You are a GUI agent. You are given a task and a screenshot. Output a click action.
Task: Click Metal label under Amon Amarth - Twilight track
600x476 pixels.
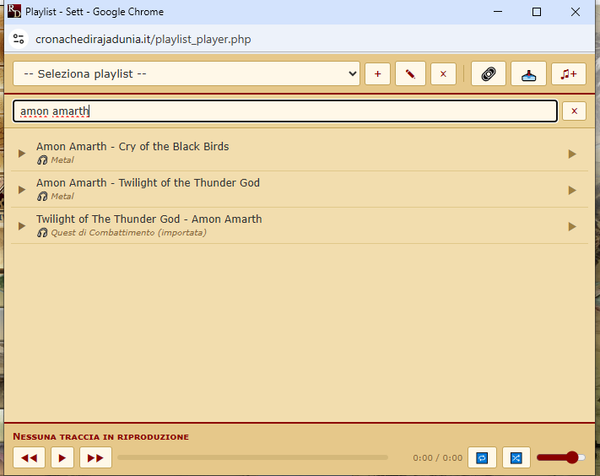coord(62,196)
